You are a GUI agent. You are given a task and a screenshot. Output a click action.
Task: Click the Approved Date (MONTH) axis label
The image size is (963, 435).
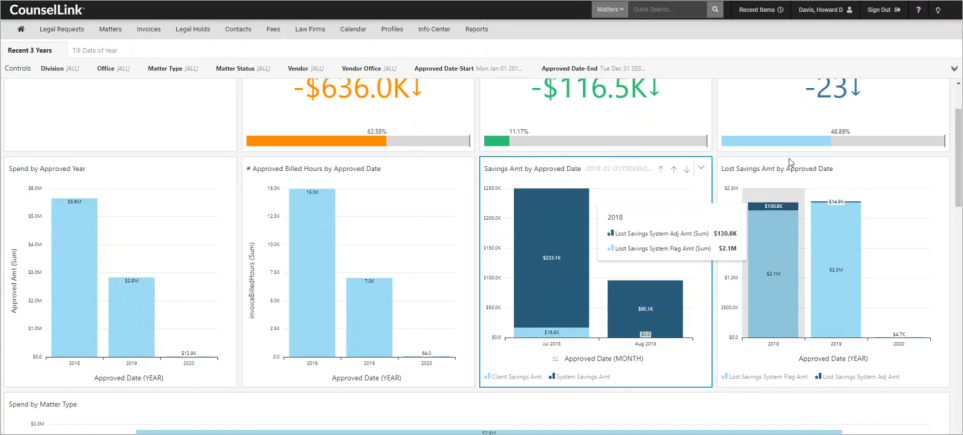(604, 358)
